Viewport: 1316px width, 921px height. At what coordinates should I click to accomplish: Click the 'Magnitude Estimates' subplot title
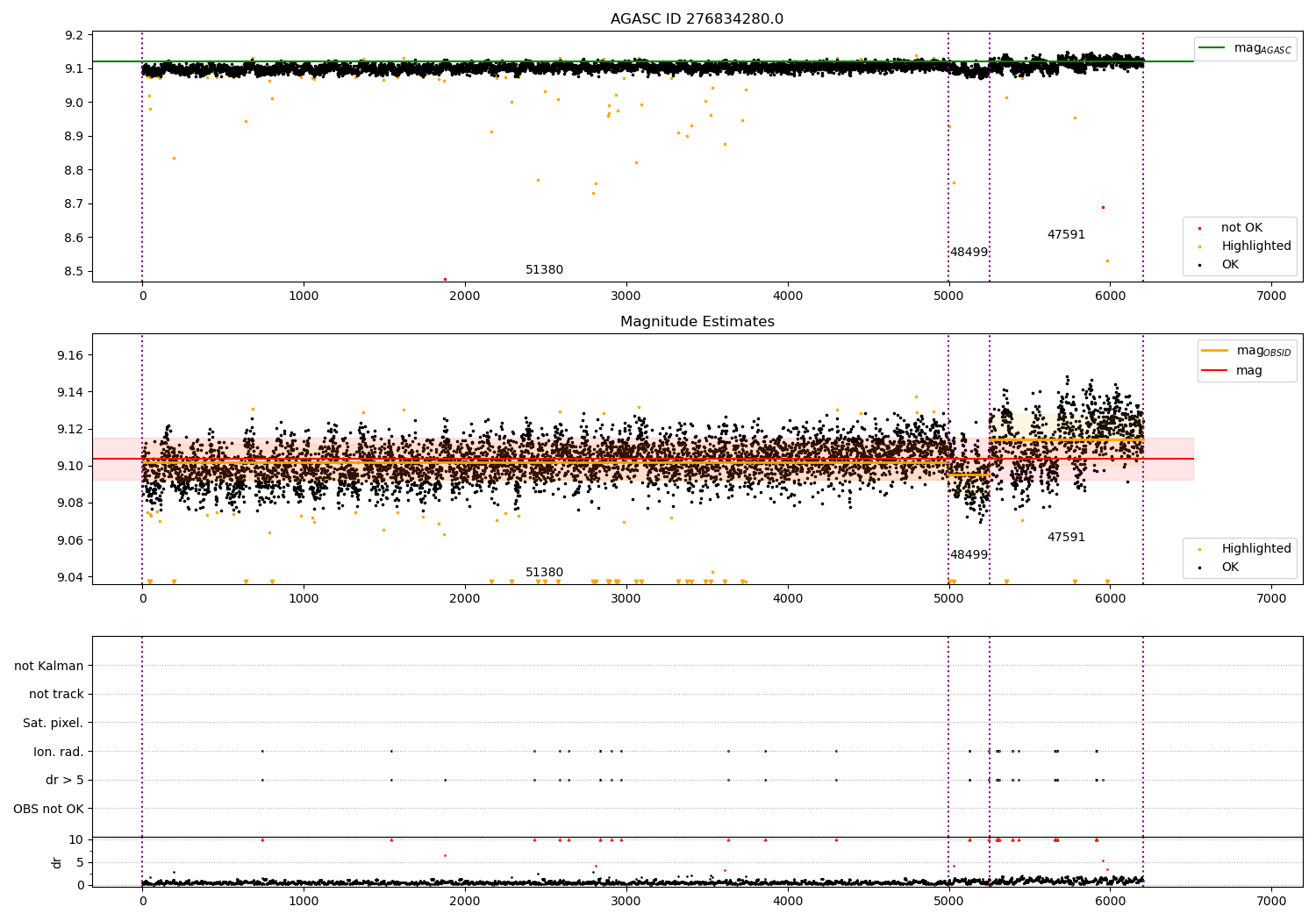[x=697, y=322]
